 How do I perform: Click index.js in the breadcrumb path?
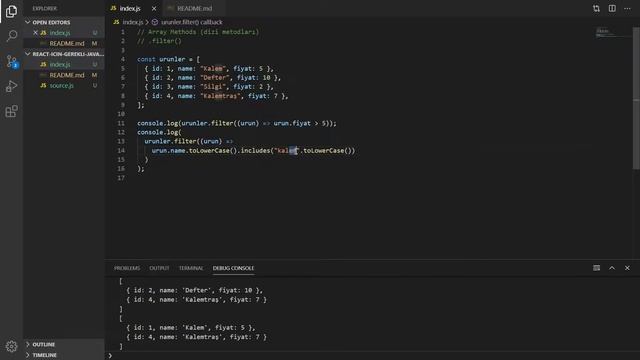point(133,22)
